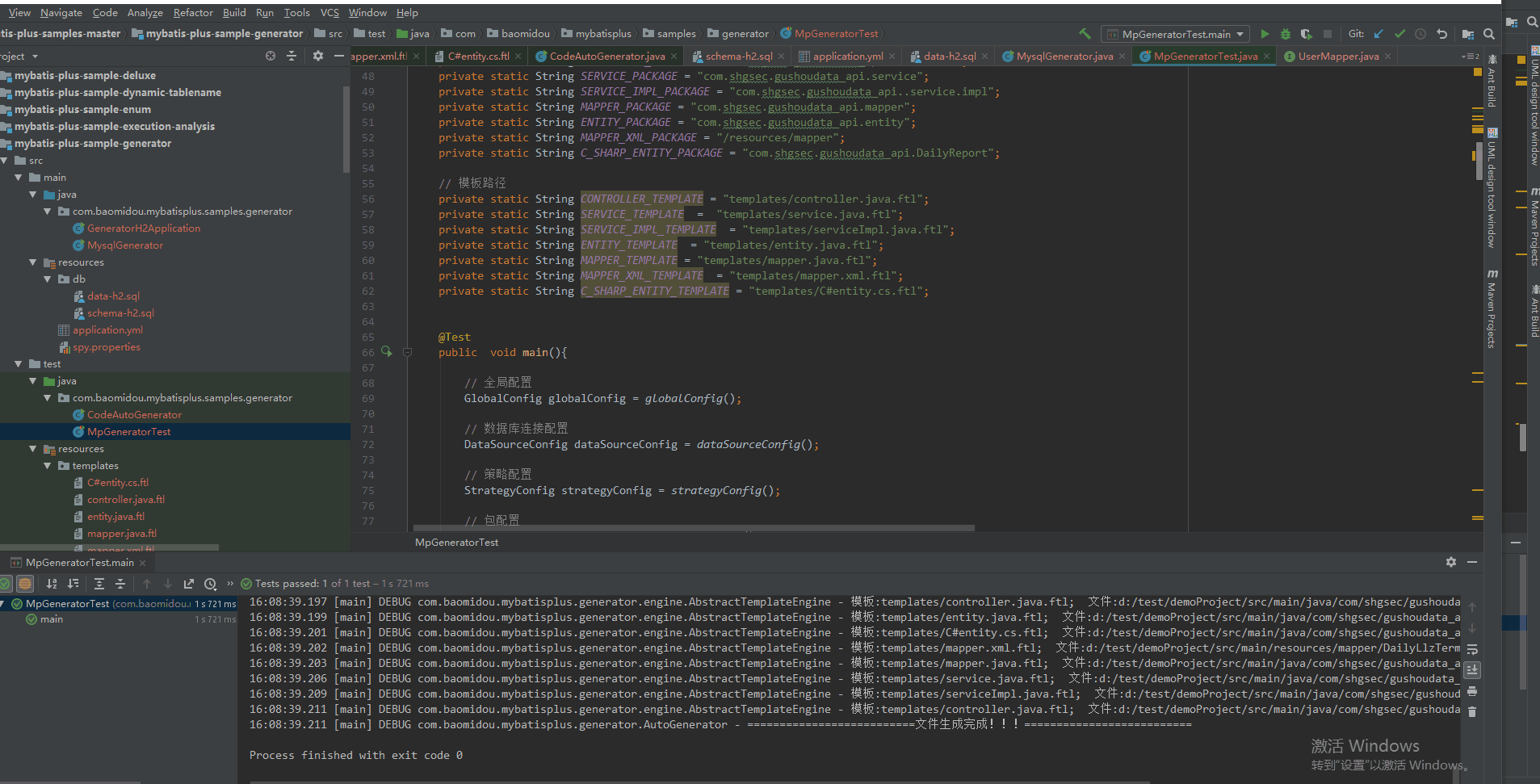Image resolution: width=1540 pixels, height=784 pixels.
Task: Open the Maven Projects side tool window
Action: pyautogui.click(x=1492, y=309)
